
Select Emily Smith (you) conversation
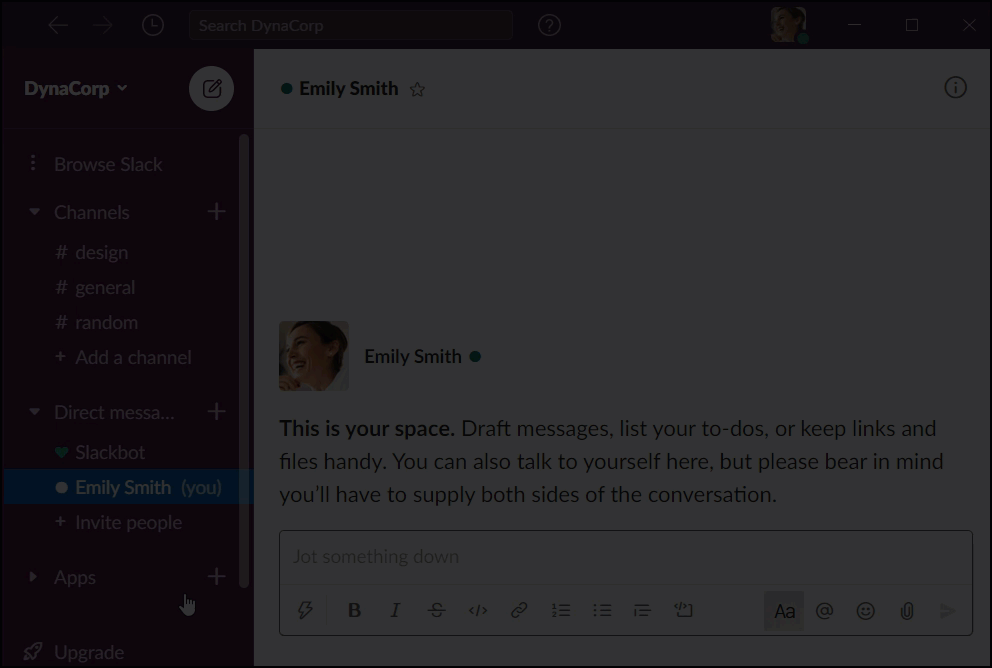point(128,487)
